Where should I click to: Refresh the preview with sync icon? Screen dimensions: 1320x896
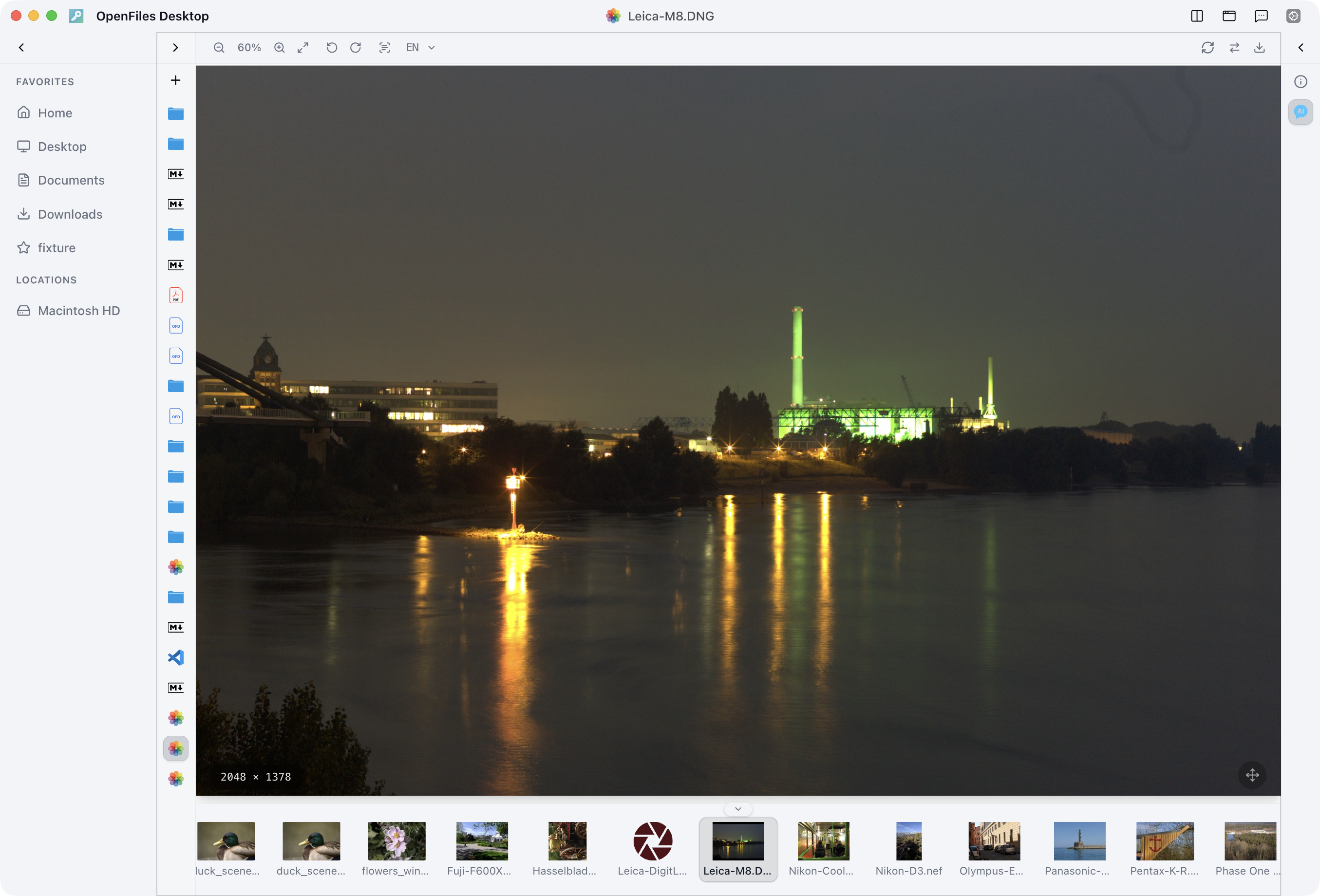[x=1207, y=48]
